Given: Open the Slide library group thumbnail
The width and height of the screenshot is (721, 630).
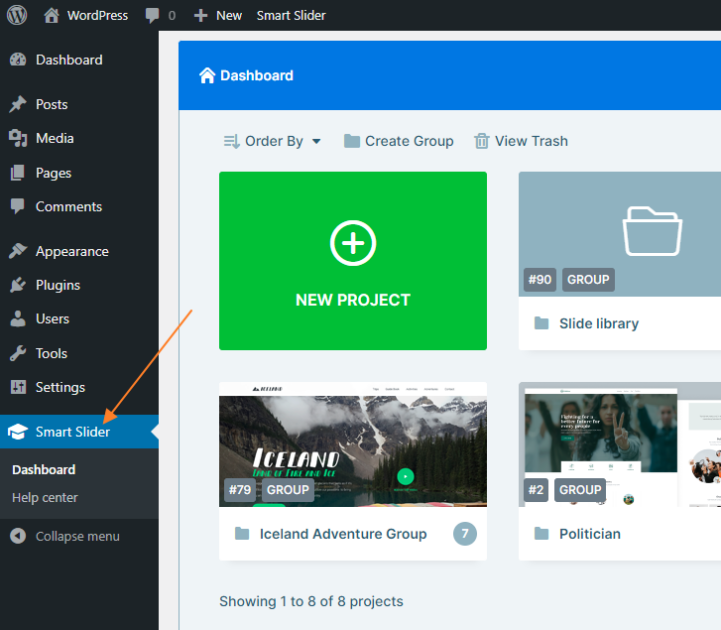Looking at the screenshot, I should (620, 234).
